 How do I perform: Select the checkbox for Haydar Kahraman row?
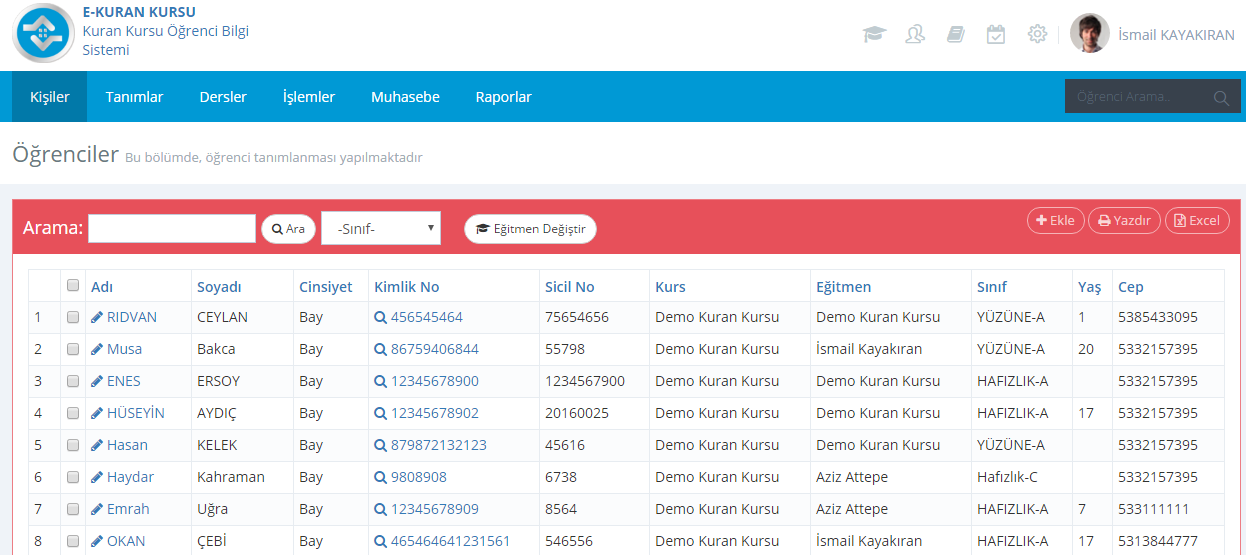click(x=73, y=477)
